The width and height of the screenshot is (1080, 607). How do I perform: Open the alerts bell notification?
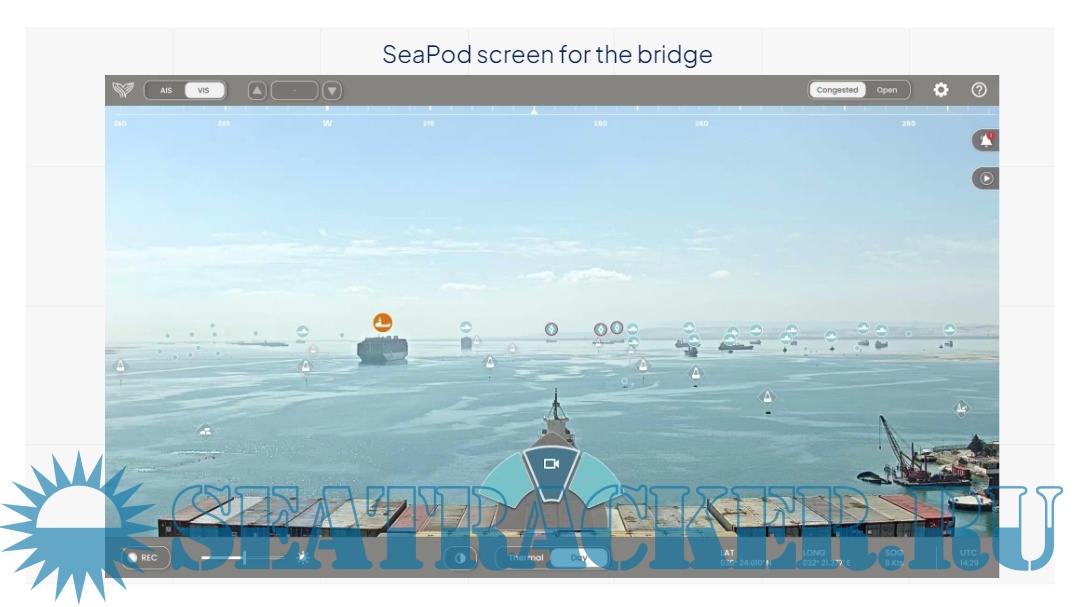(986, 141)
